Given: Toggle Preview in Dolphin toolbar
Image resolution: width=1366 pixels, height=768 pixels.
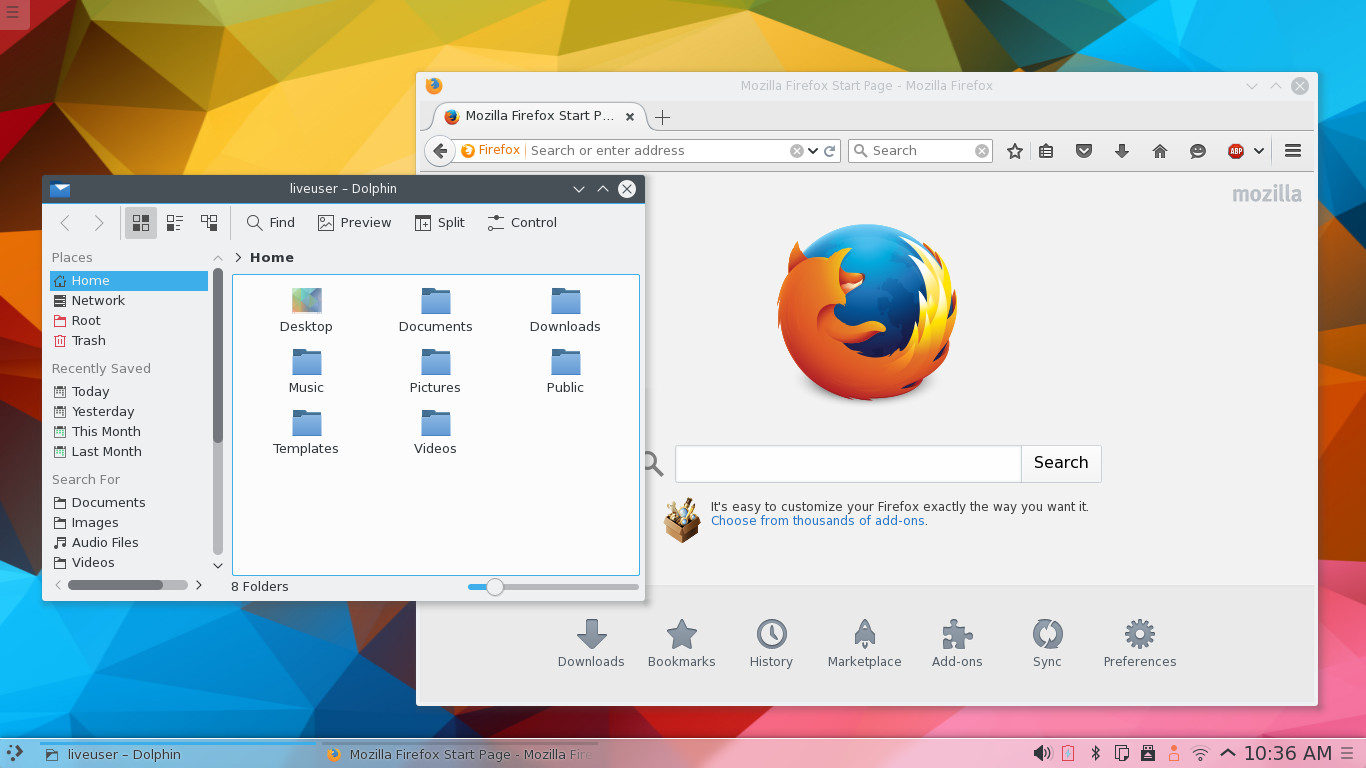Looking at the screenshot, I should 355,223.
